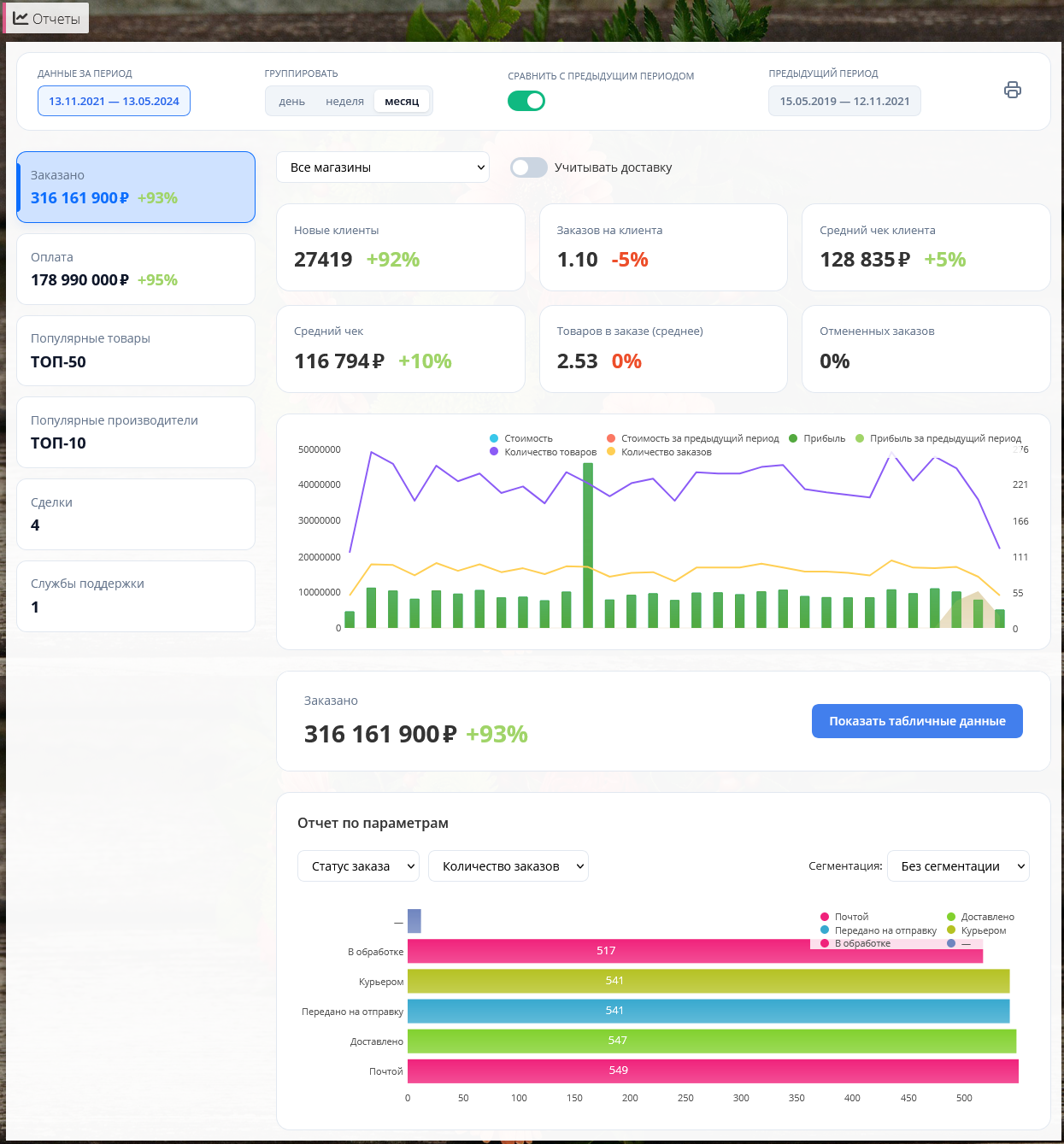Switch grouping to неделя

(x=344, y=101)
